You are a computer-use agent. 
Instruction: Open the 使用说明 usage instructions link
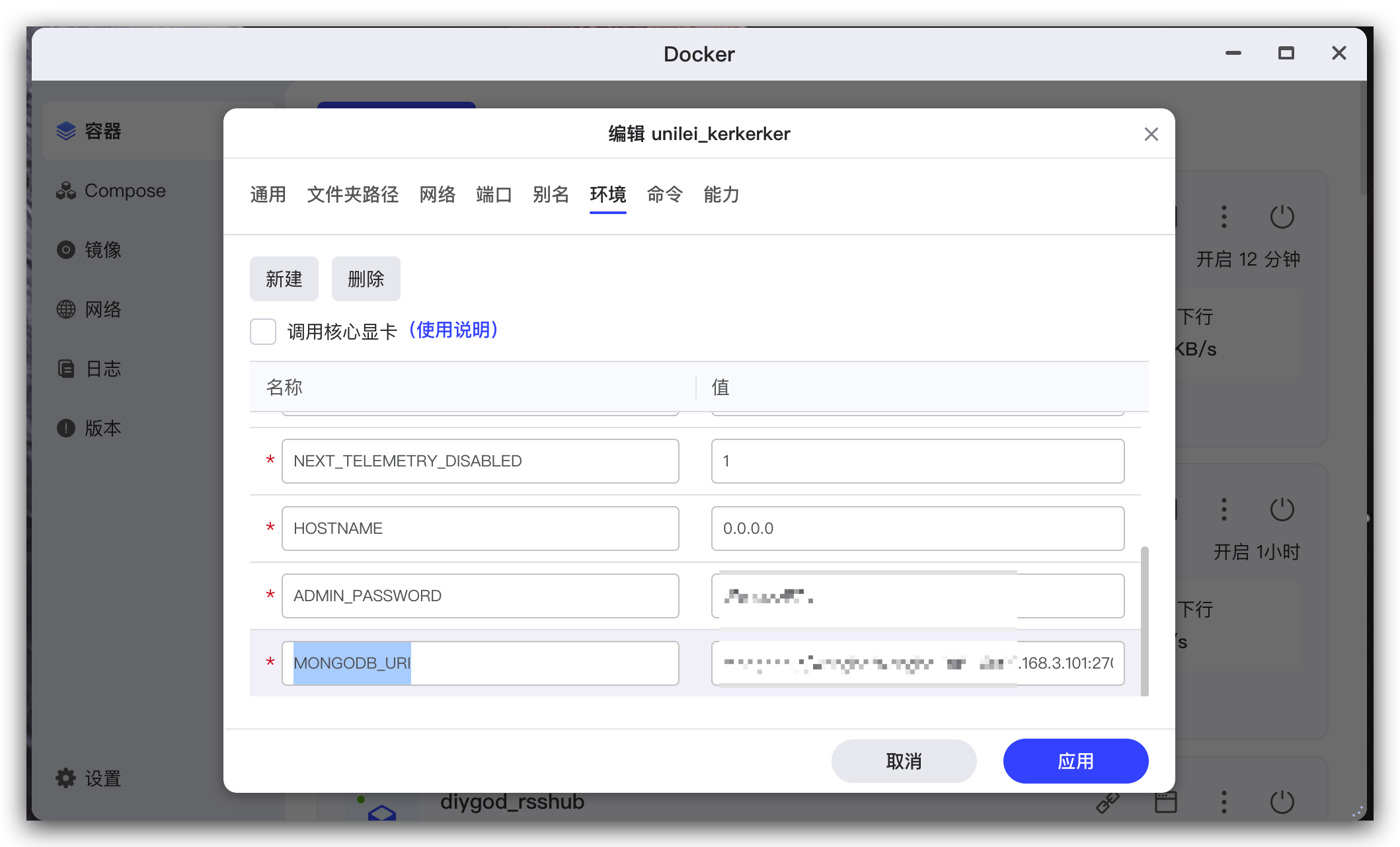point(453,330)
